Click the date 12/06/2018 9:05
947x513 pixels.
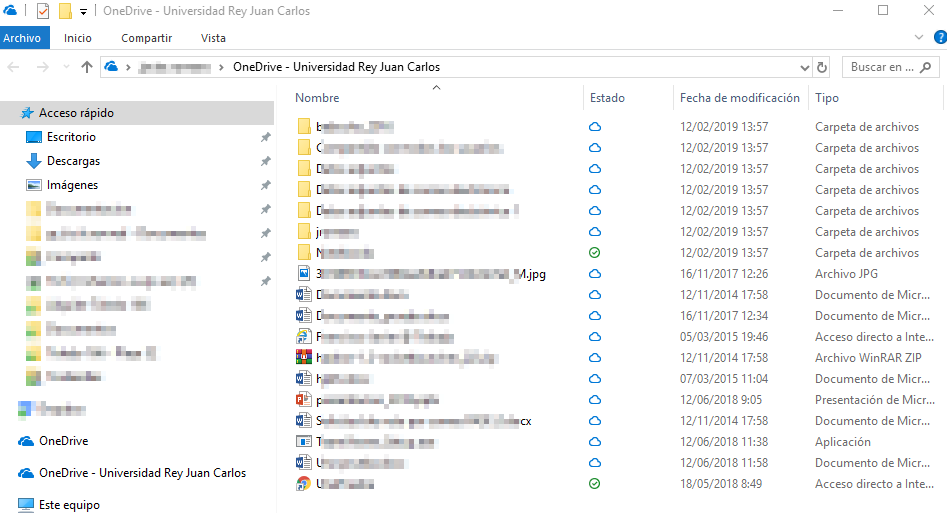(721, 400)
